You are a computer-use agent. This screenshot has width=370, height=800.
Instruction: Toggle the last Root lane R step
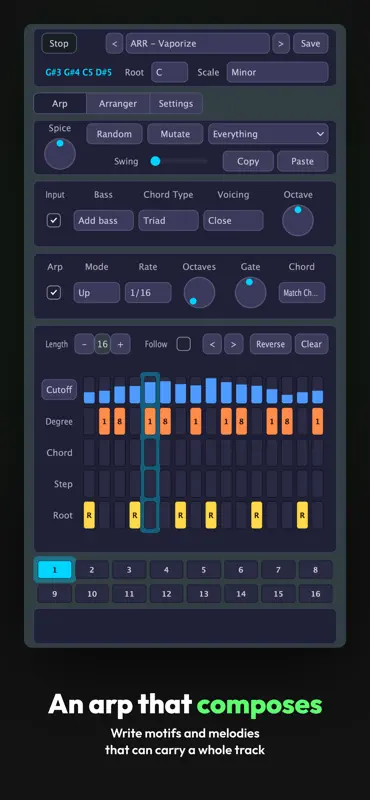pos(302,515)
